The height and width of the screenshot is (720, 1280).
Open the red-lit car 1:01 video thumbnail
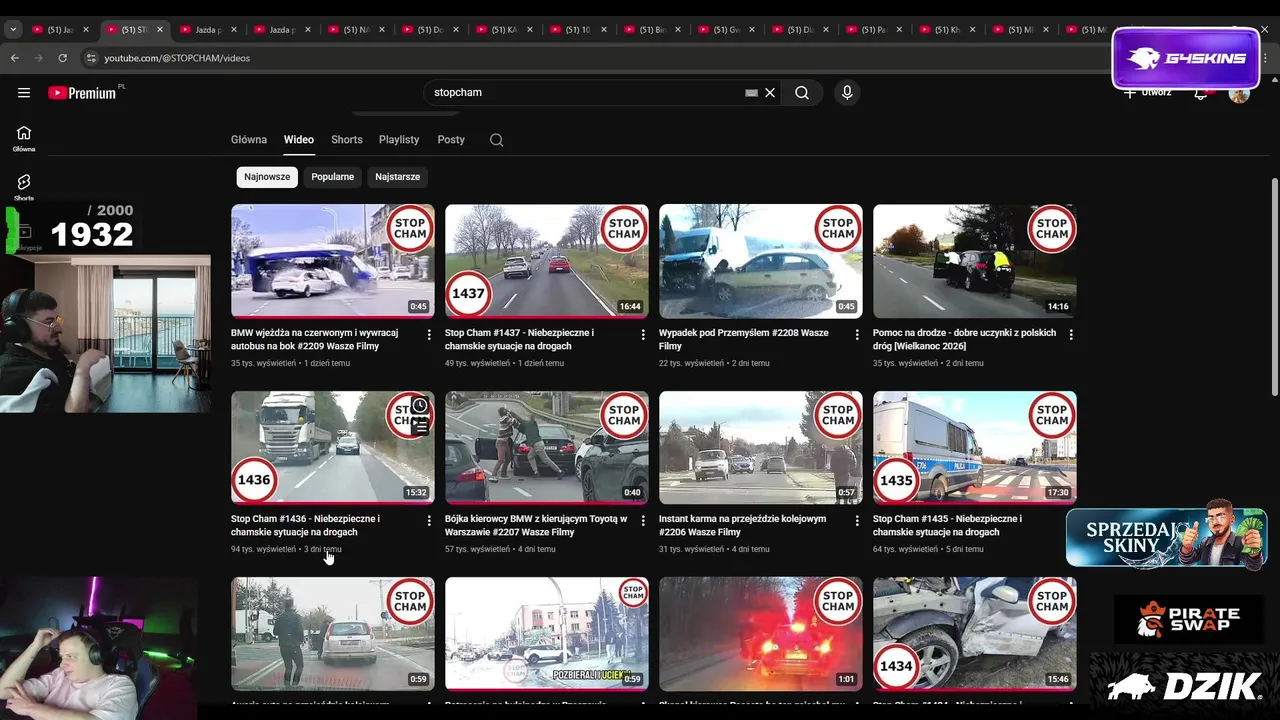[761, 633]
